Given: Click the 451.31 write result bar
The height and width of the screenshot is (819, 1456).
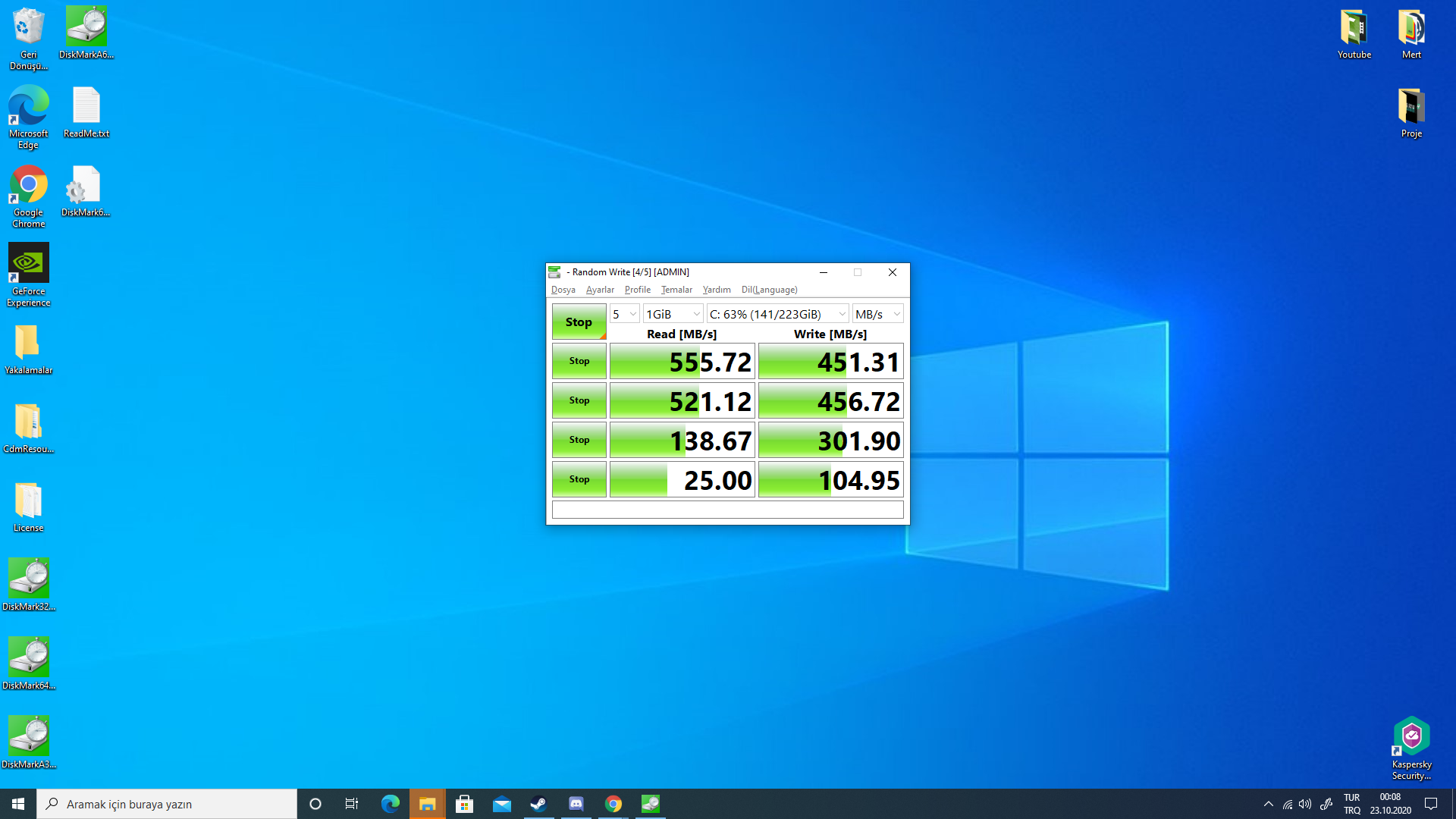Looking at the screenshot, I should pos(831,362).
